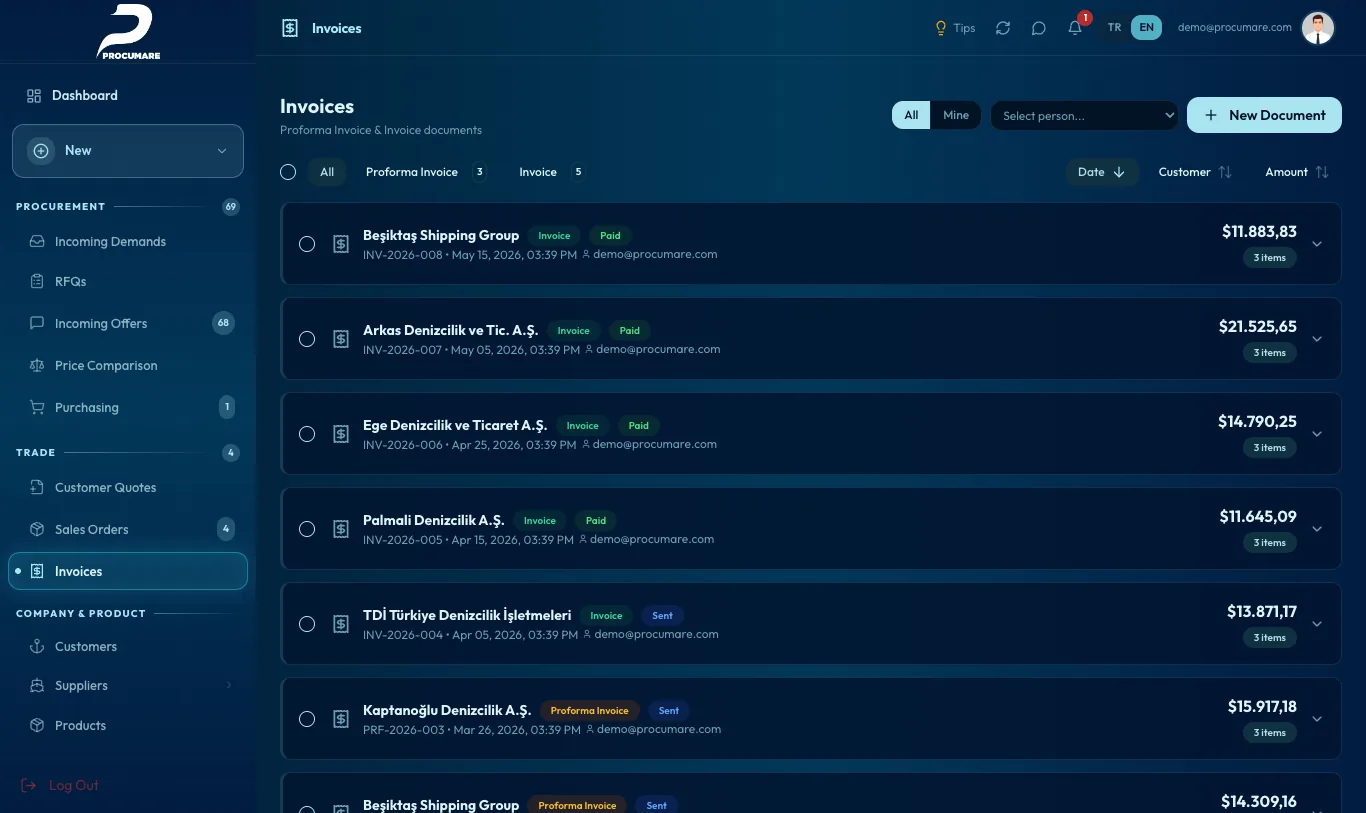Open the Select person dropdown
This screenshot has height=813, width=1366.
coord(1085,116)
